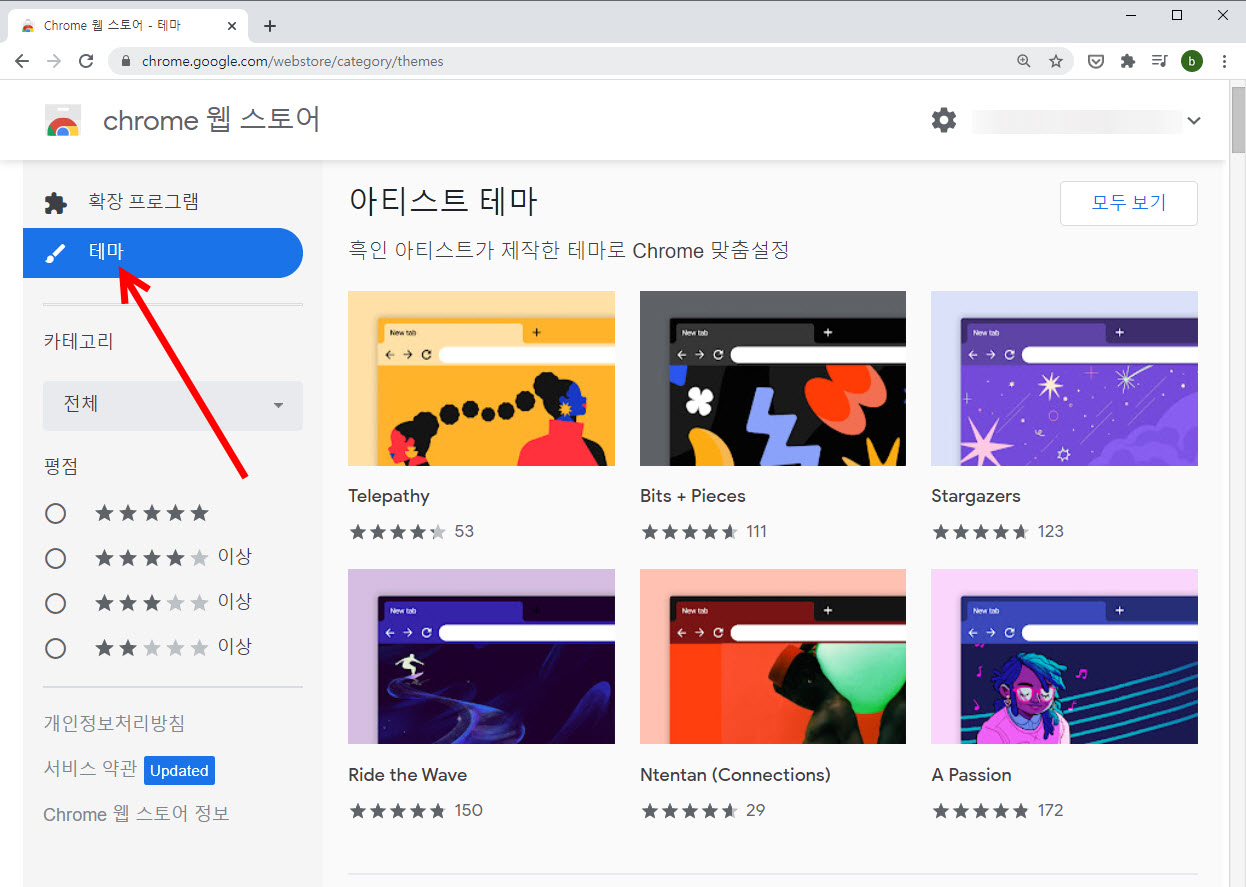The height and width of the screenshot is (887, 1246).
Task: Open the Pocket extension icon
Action: coord(1096,61)
